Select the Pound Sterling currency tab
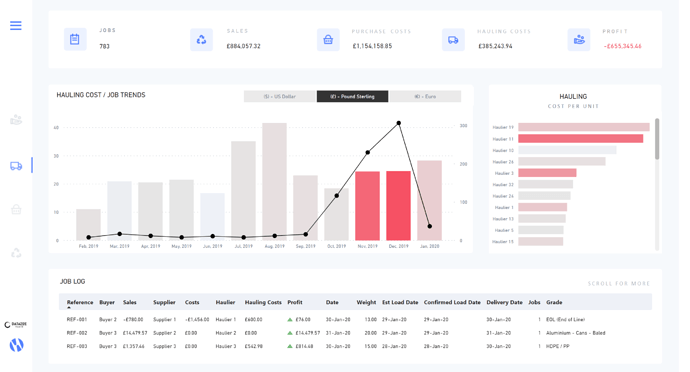 pos(352,96)
